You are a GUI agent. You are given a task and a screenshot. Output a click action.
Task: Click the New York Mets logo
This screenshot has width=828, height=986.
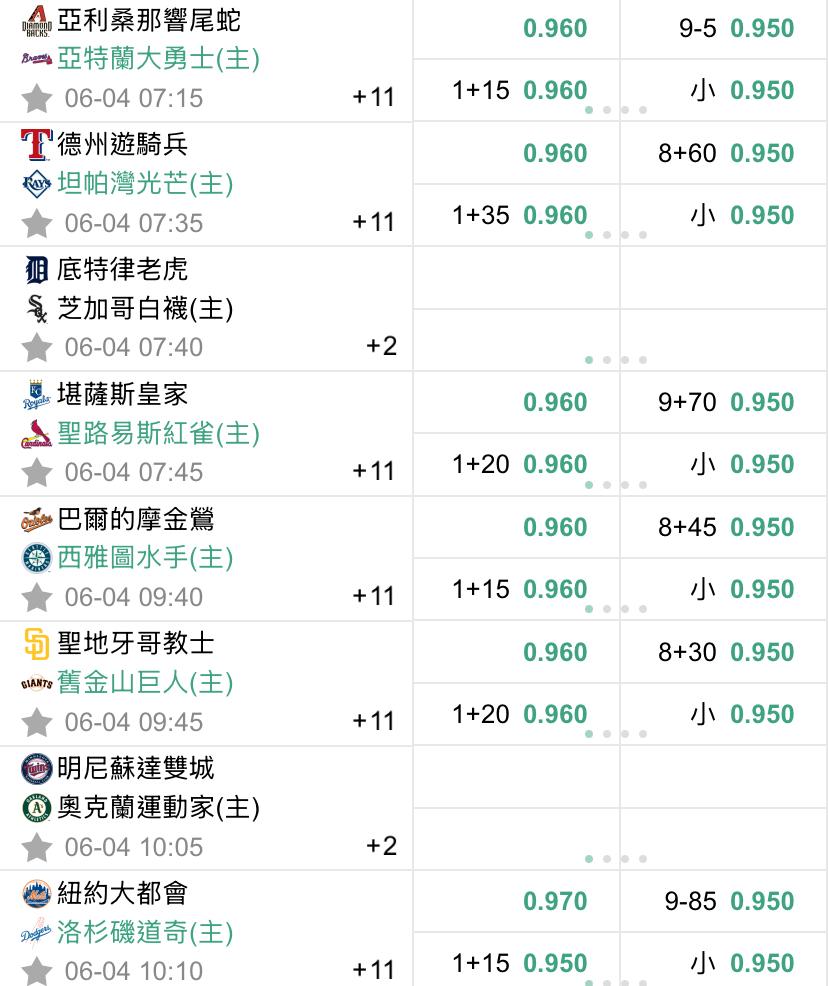(36, 894)
